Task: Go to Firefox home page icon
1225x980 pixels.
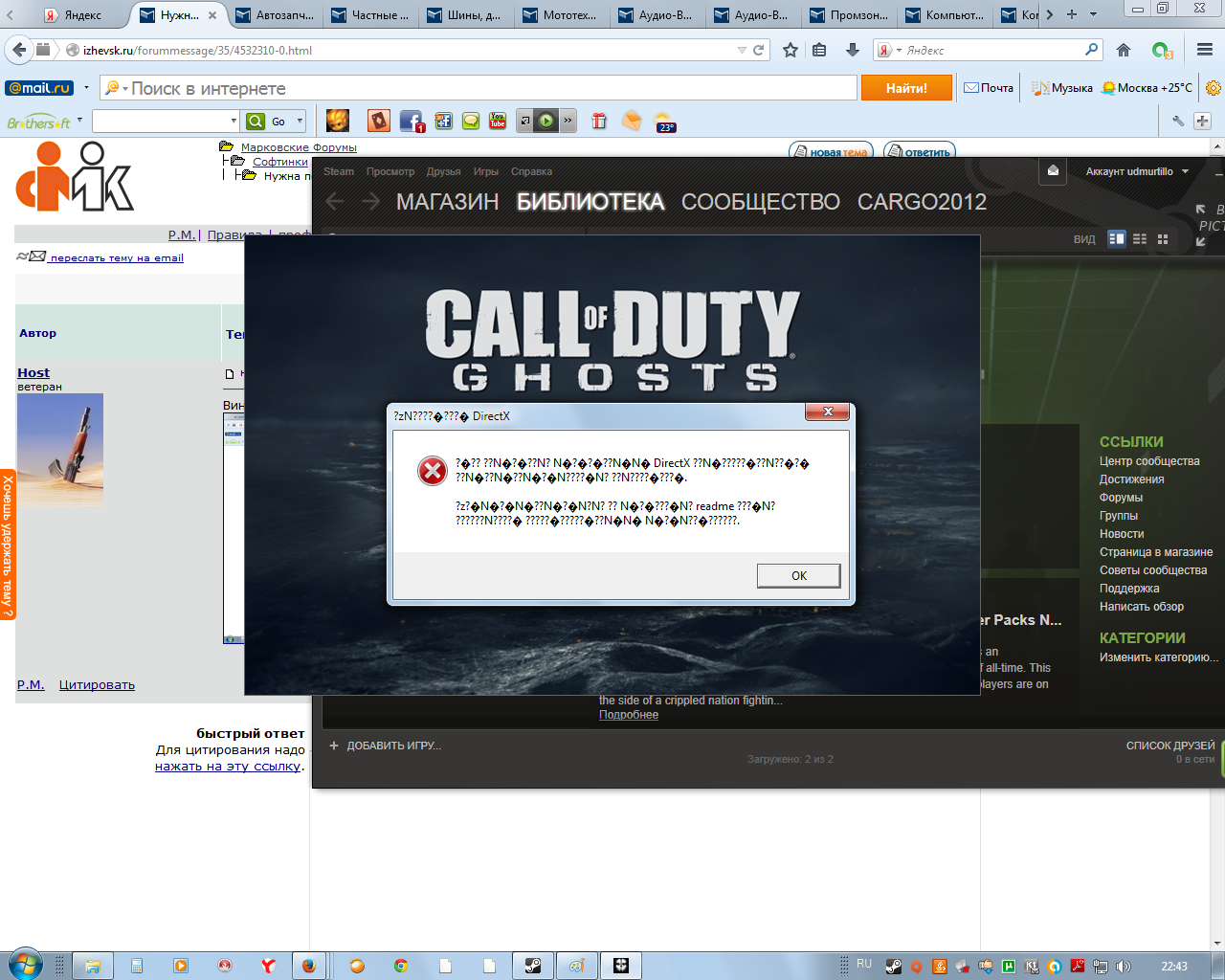Action: (1124, 50)
